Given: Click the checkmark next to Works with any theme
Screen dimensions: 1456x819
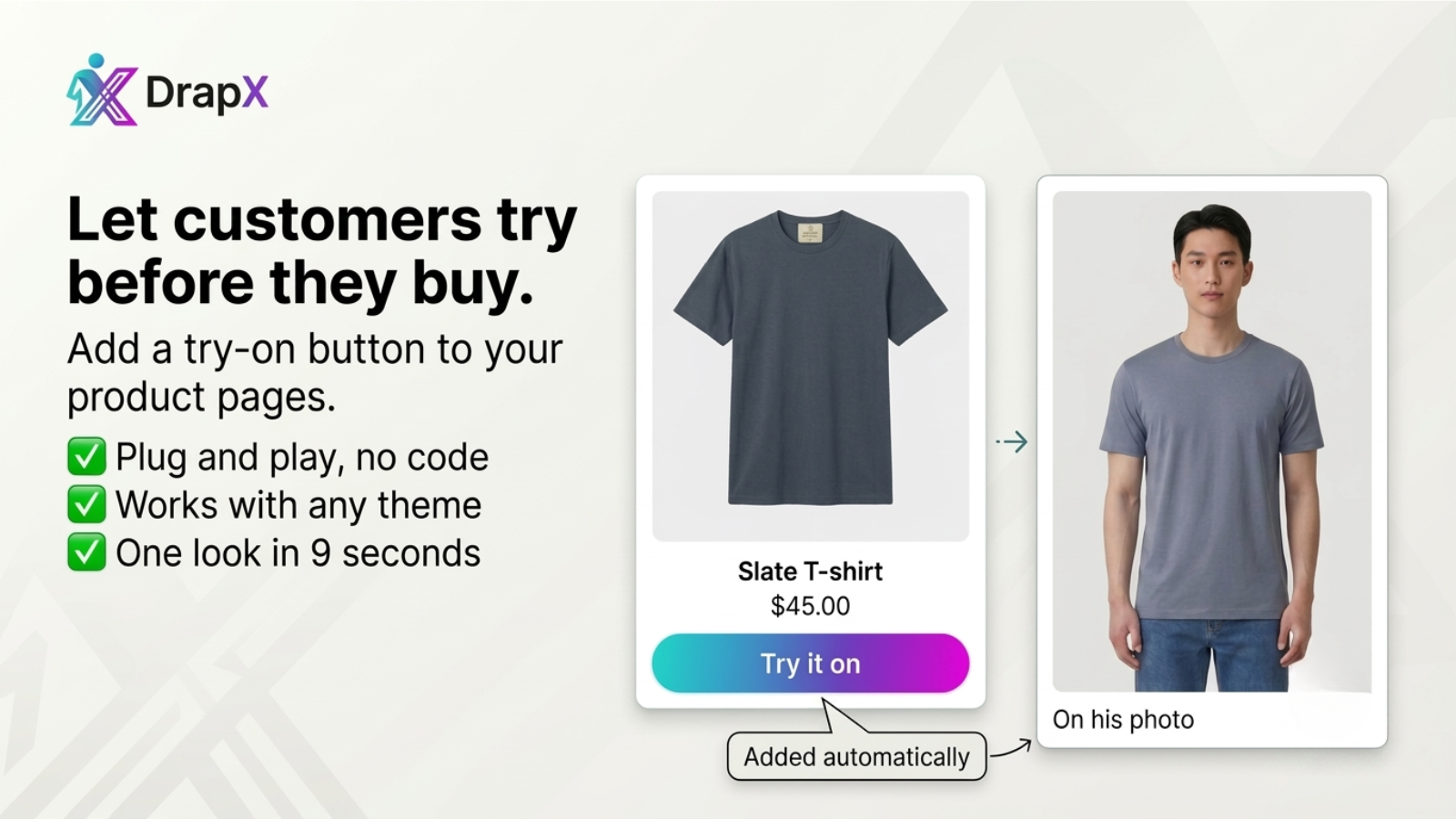Looking at the screenshot, I should tap(86, 505).
